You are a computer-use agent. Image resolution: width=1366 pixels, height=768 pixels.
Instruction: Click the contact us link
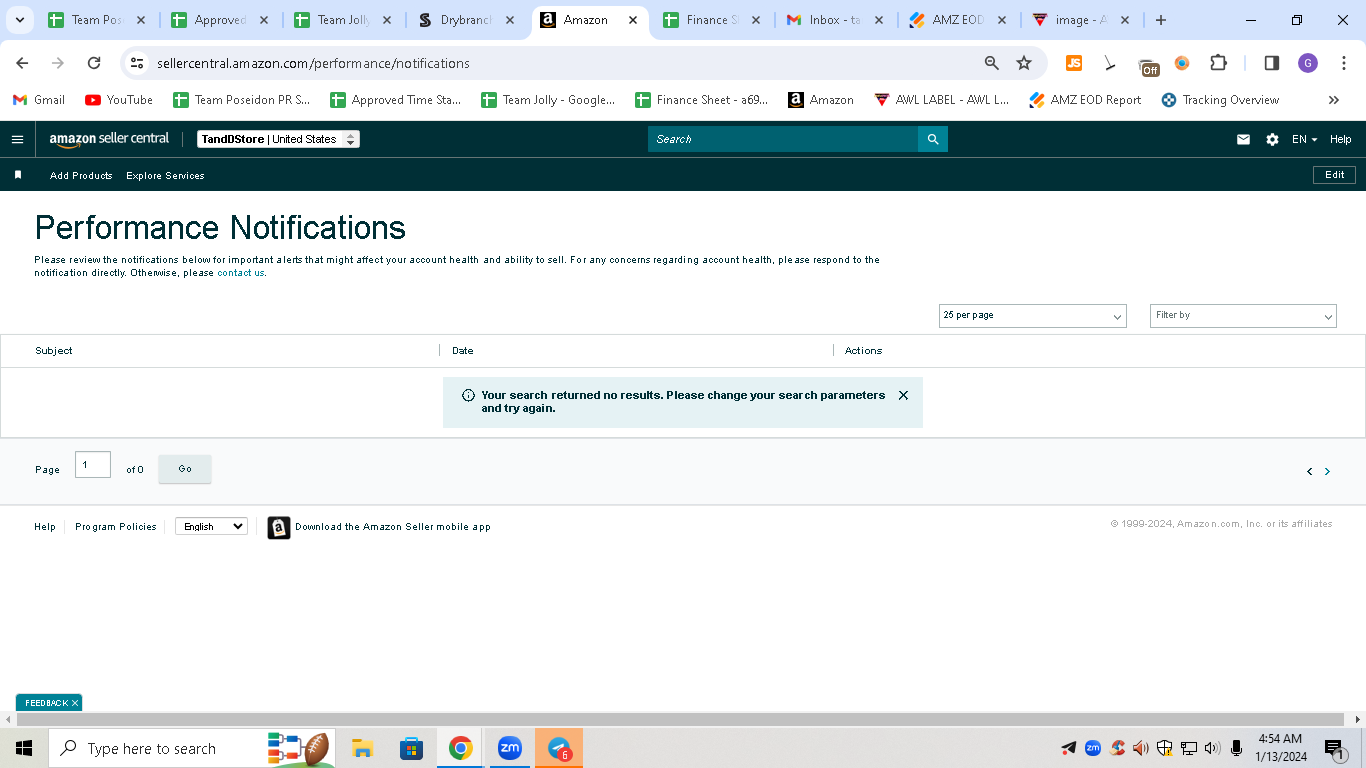[241, 273]
